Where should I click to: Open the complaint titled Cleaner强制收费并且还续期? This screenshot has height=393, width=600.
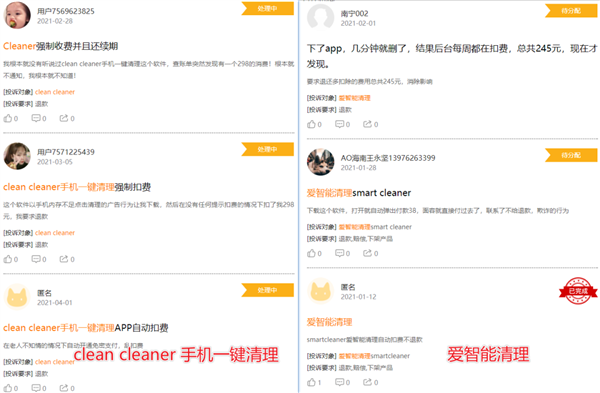(x=60, y=46)
